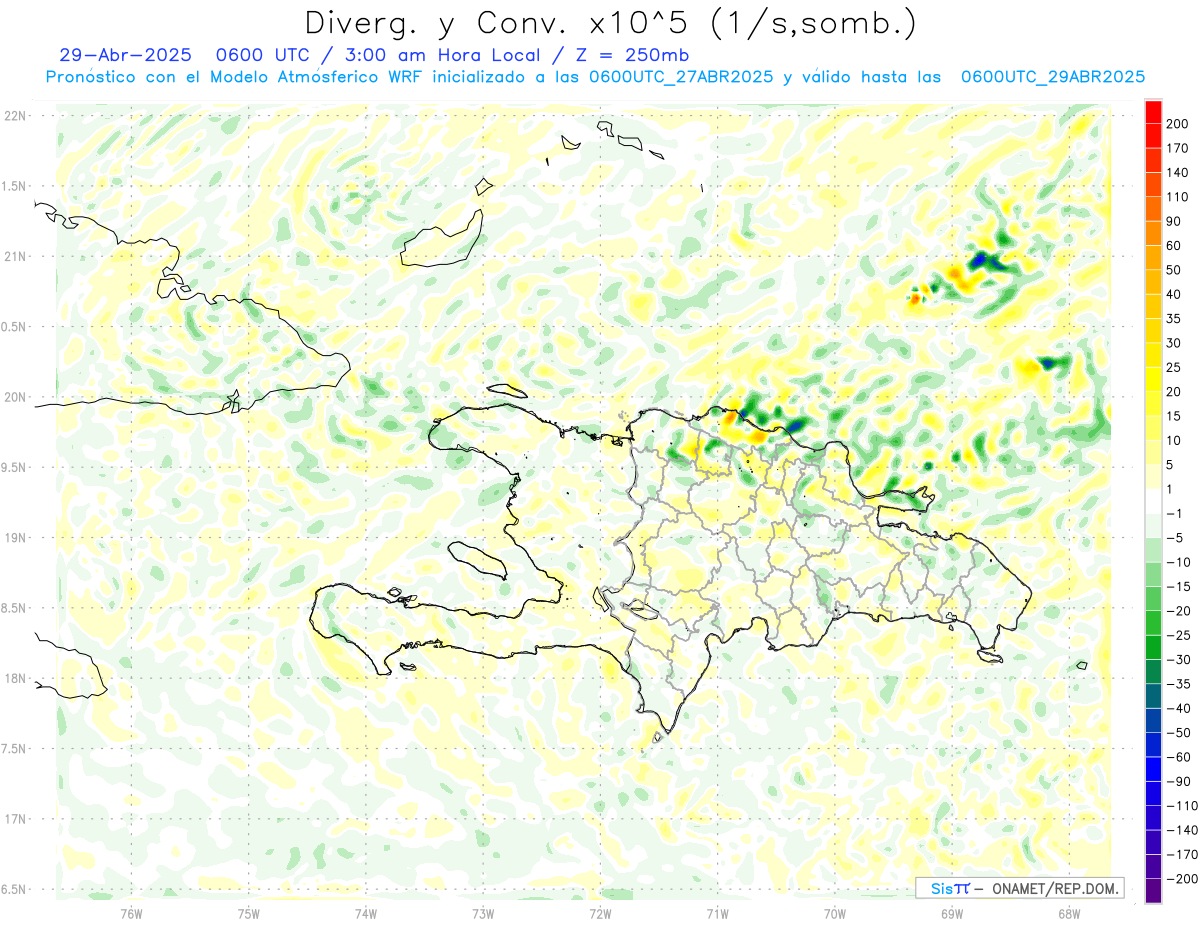Image resolution: width=1200 pixels, height=927 pixels.
Task: Click the white swatch between 1 and -1
Action: pos(1153,501)
